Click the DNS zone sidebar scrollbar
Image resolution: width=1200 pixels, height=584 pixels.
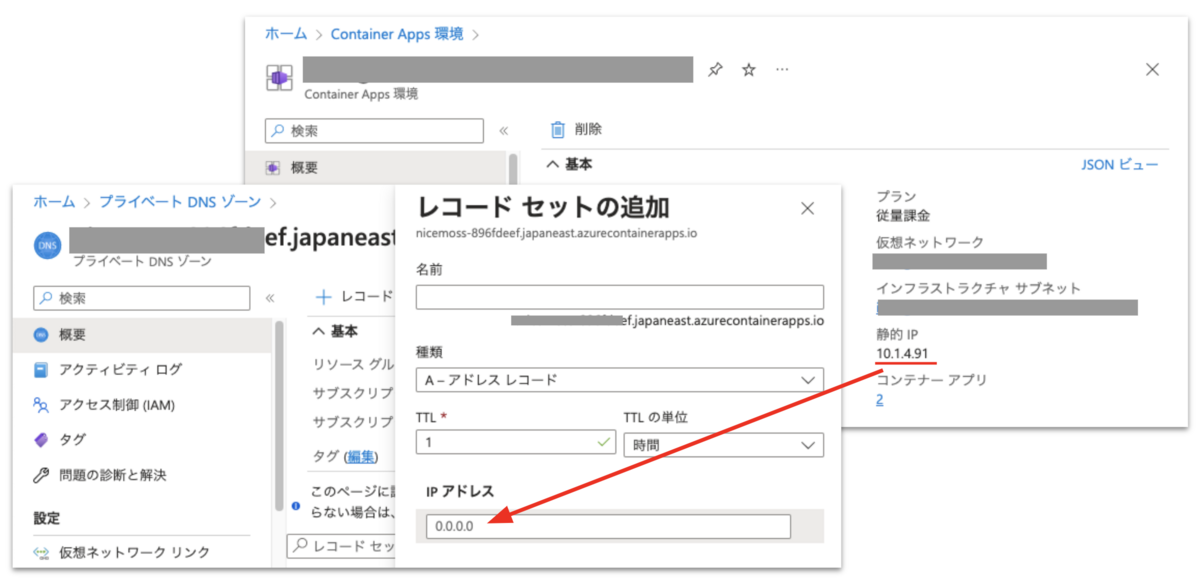pyautogui.click(x=278, y=415)
